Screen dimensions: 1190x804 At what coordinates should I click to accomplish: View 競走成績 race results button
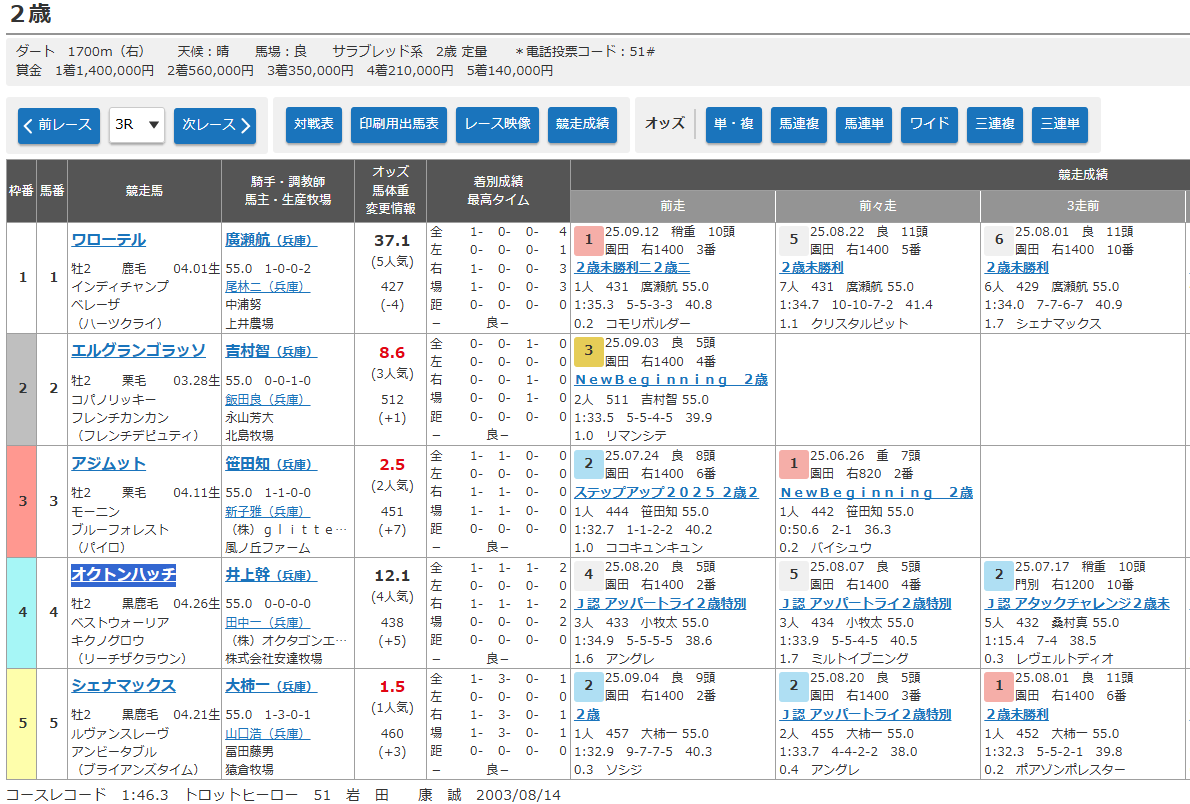[x=582, y=124]
